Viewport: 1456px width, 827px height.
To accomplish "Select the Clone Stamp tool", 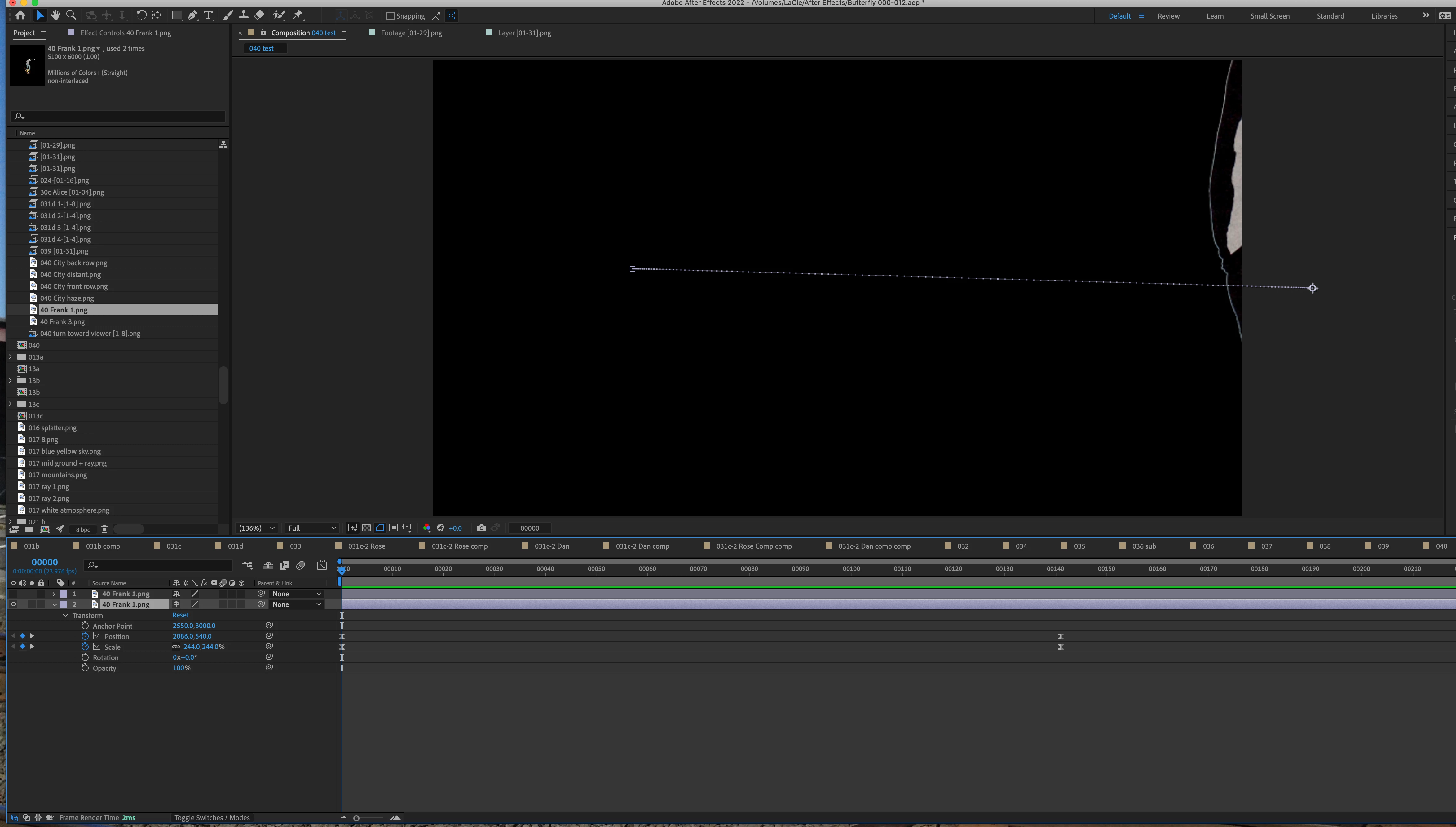I will (x=244, y=15).
